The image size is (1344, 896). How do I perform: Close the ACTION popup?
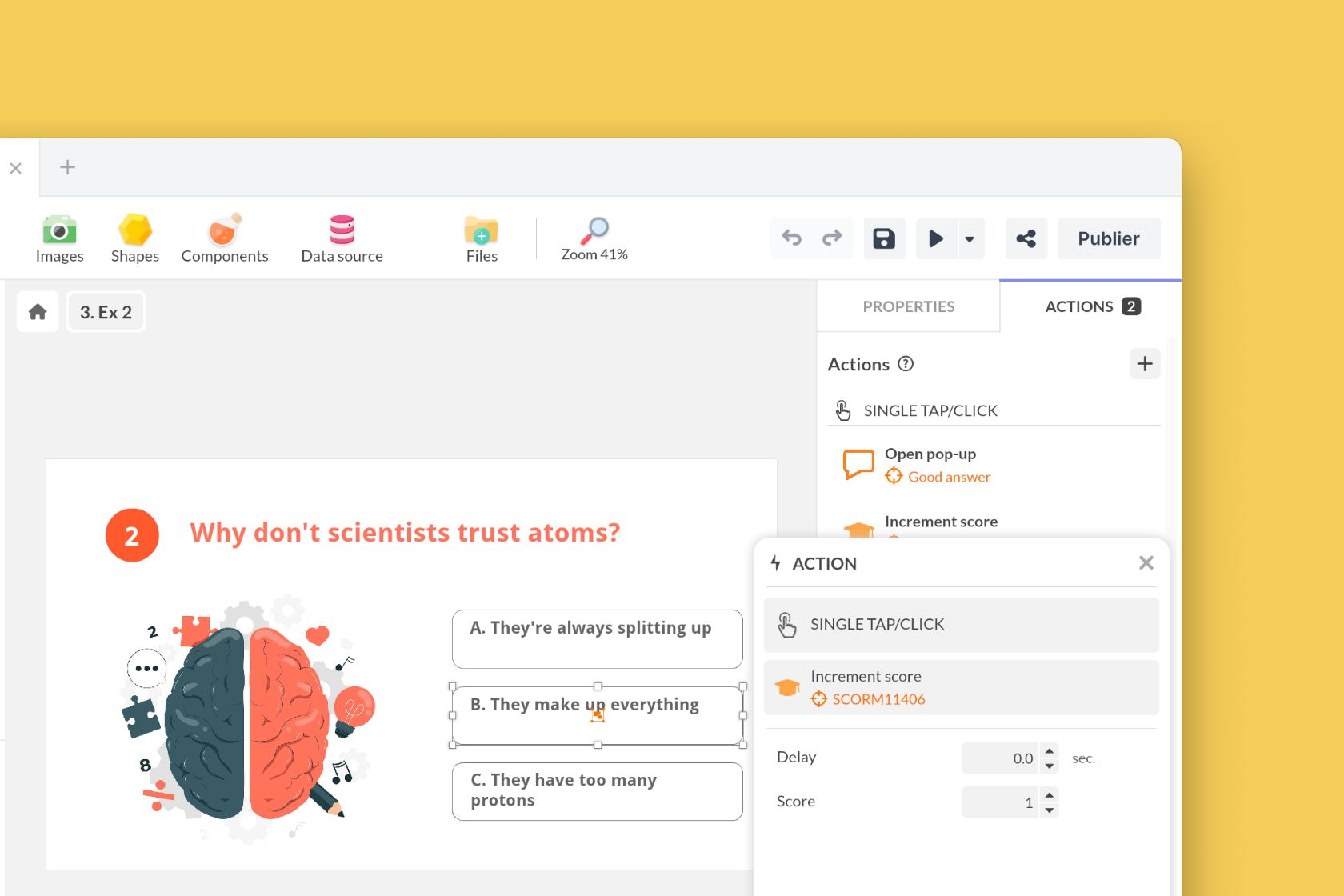[1146, 562]
